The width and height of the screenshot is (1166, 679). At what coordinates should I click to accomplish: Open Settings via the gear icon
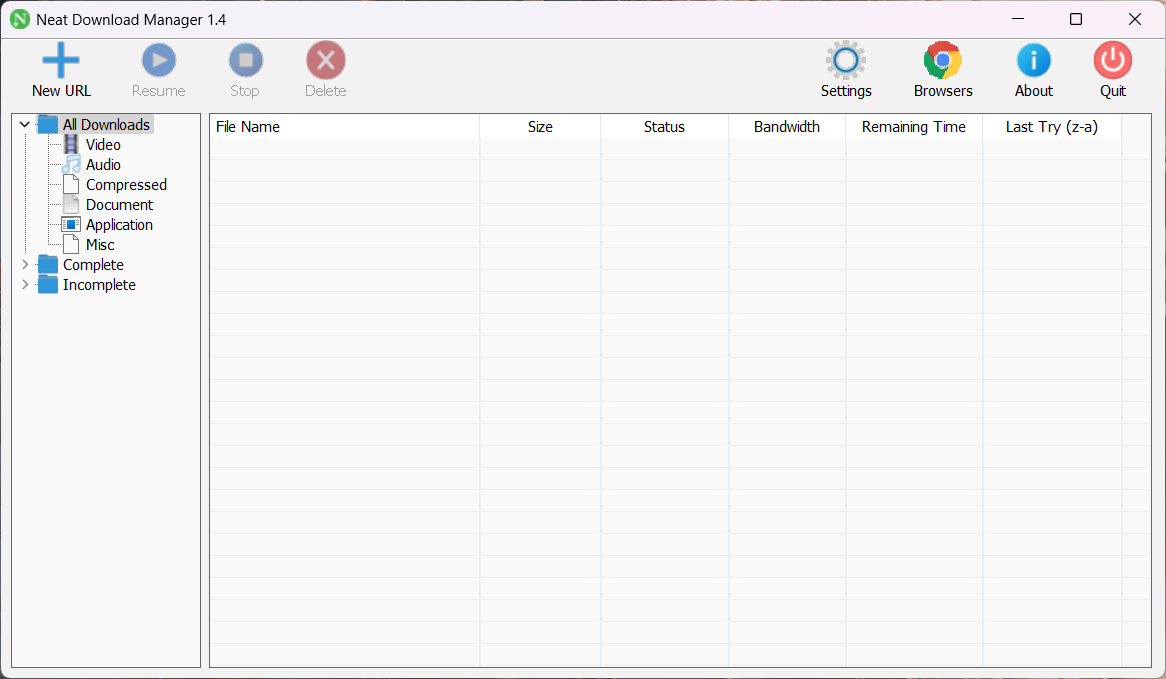click(x=846, y=61)
